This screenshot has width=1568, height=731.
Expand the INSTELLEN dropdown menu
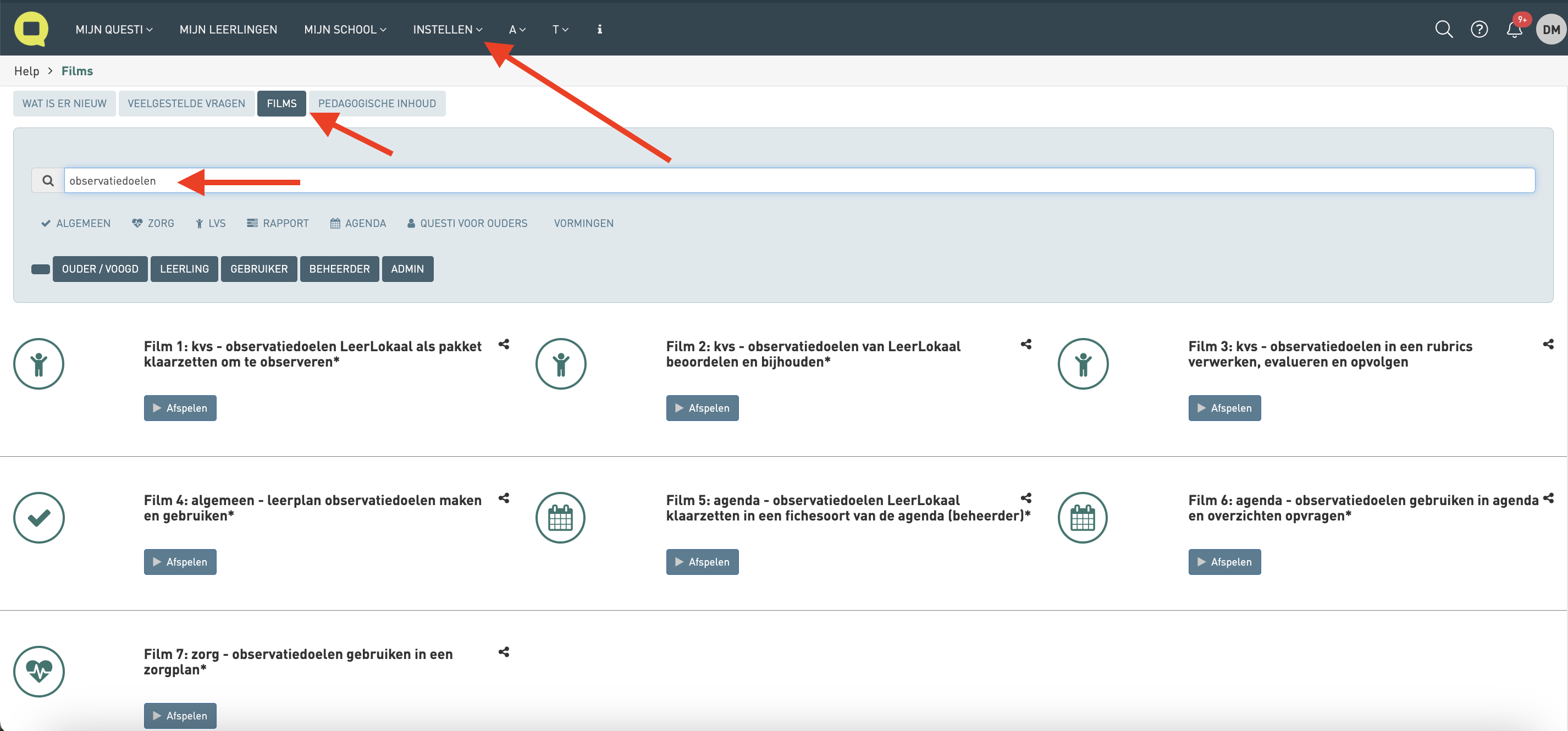pos(447,29)
